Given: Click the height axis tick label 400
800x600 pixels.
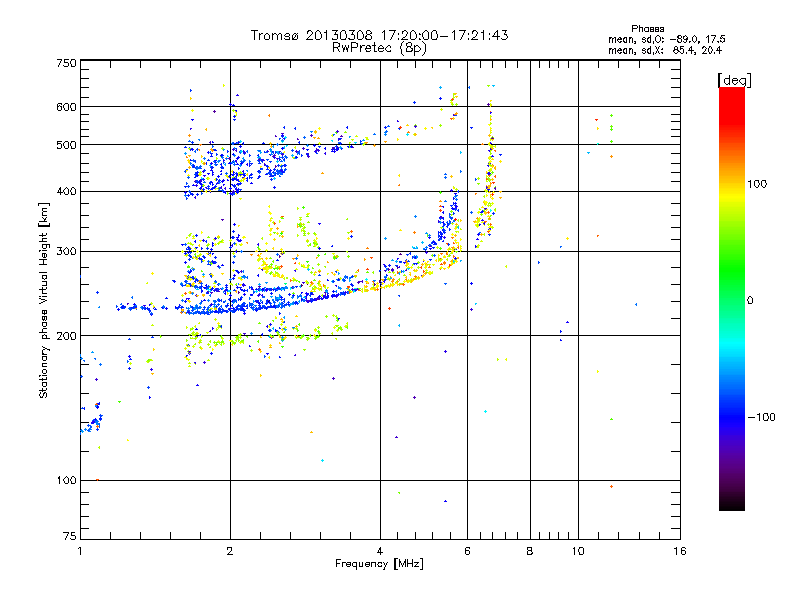Looking at the screenshot, I should click(66, 191).
